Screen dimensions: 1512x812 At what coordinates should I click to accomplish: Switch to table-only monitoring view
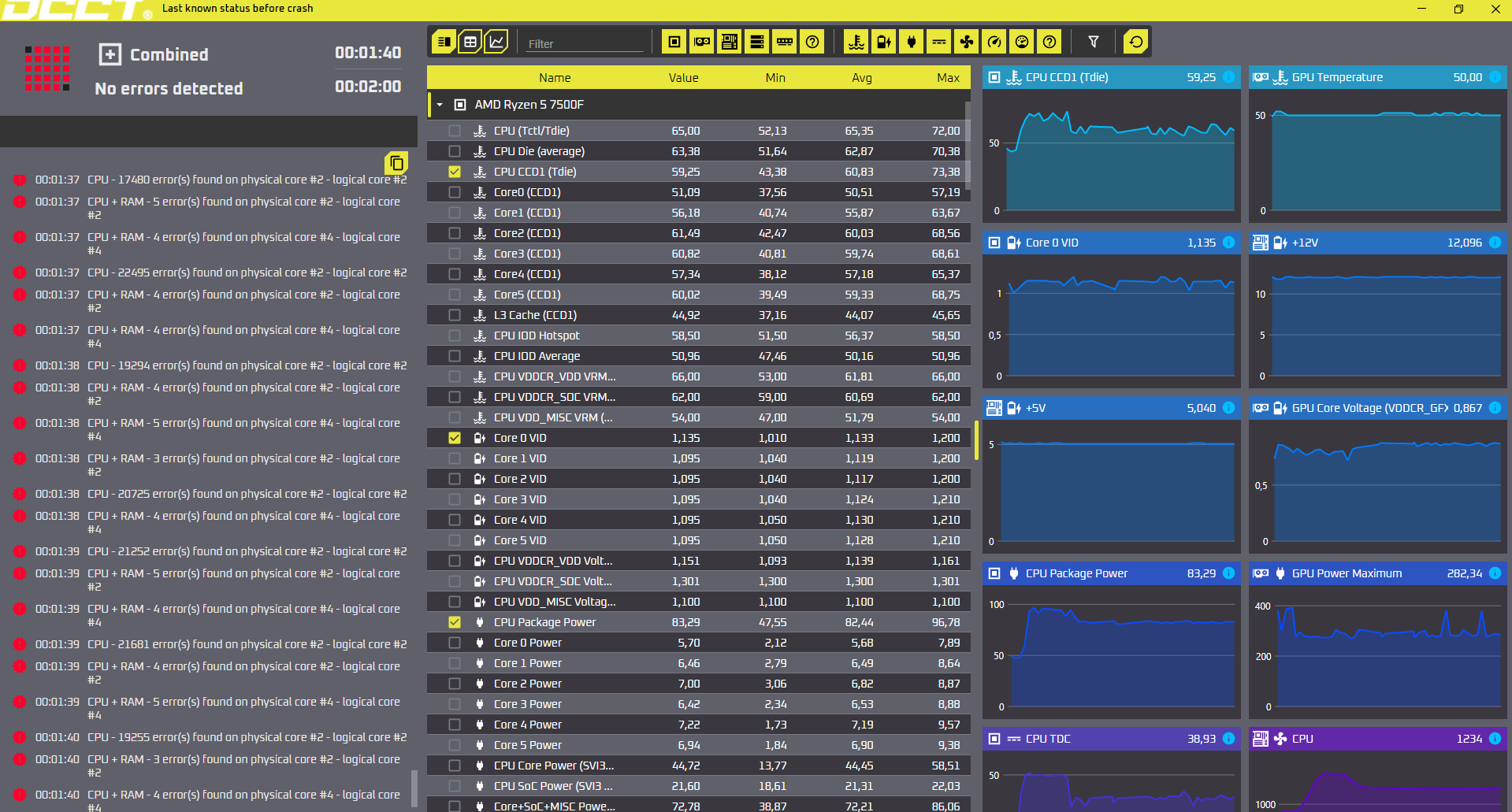470,42
